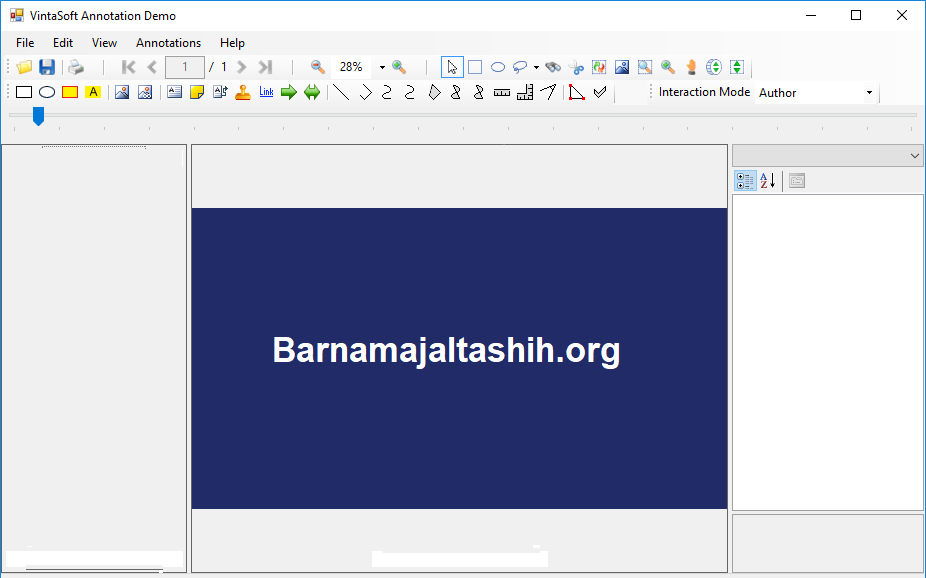926x578 pixels.
Task: Click the magnifier zoom selection tool
Action: [x=645, y=67]
